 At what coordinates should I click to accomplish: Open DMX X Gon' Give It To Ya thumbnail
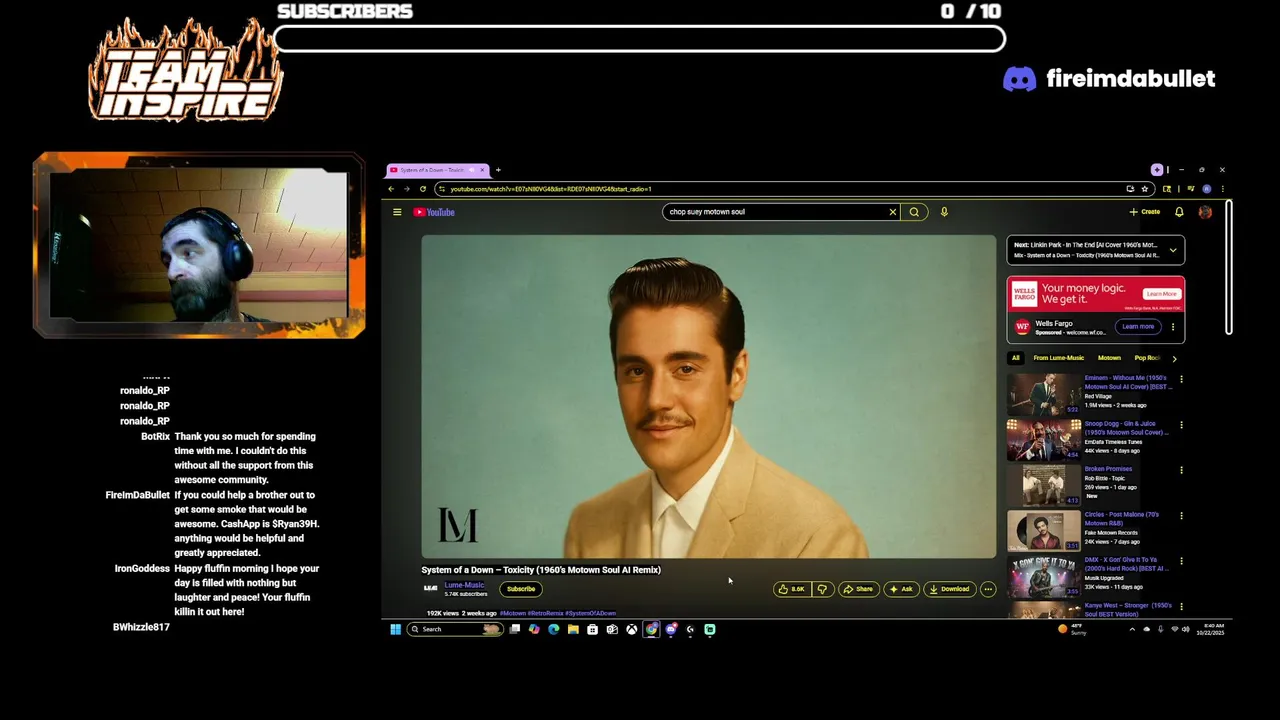(1043, 576)
